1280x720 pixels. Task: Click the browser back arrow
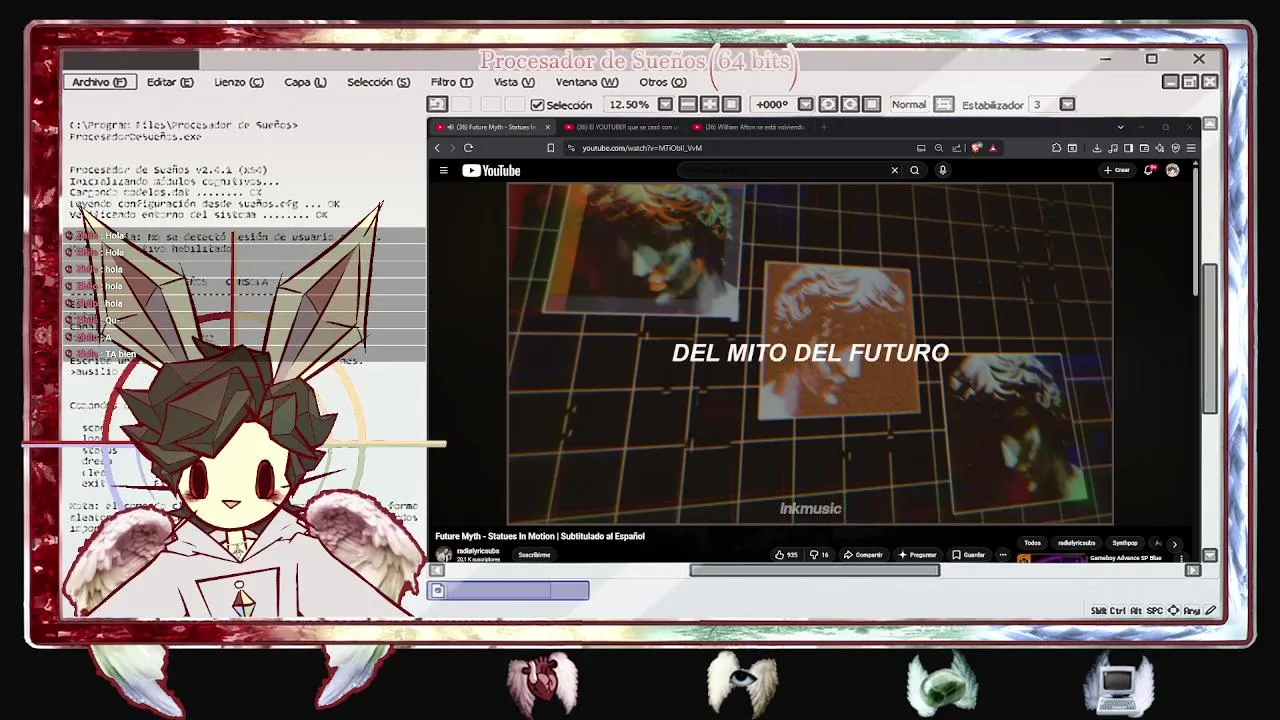pos(437,148)
